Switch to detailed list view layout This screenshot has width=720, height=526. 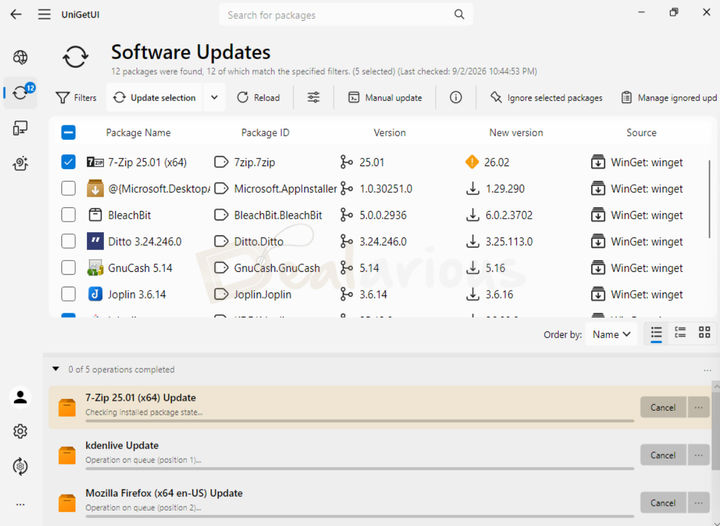680,332
